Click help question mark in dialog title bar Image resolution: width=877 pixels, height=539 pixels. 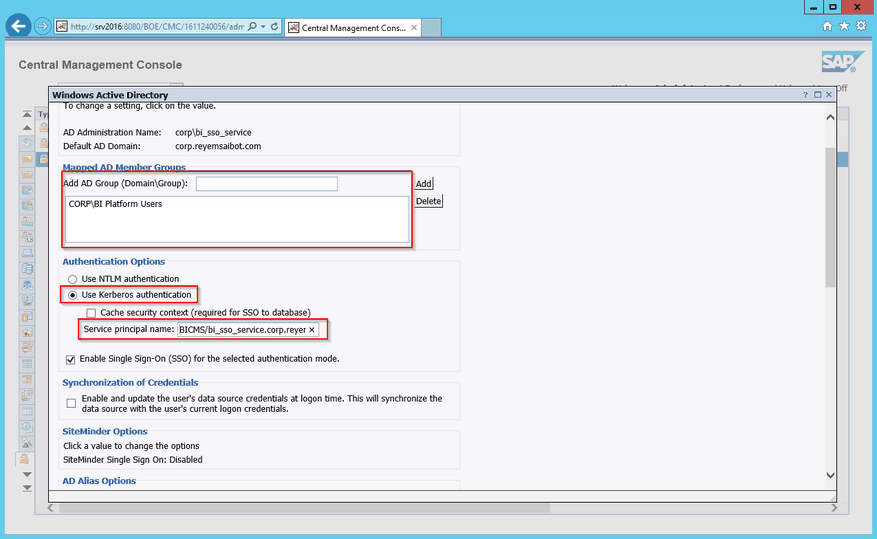(805, 95)
